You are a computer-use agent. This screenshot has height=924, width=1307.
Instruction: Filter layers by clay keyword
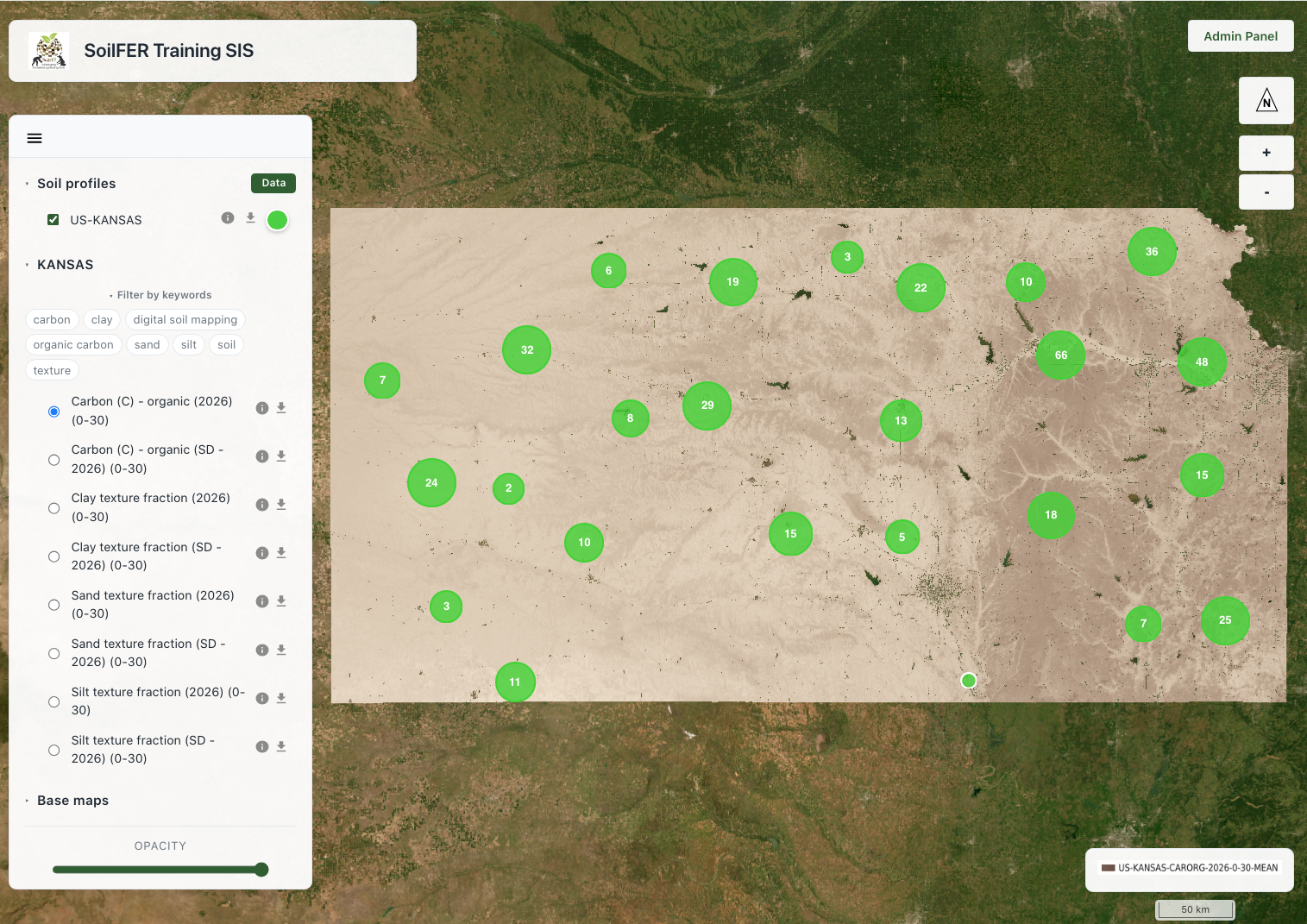(102, 320)
